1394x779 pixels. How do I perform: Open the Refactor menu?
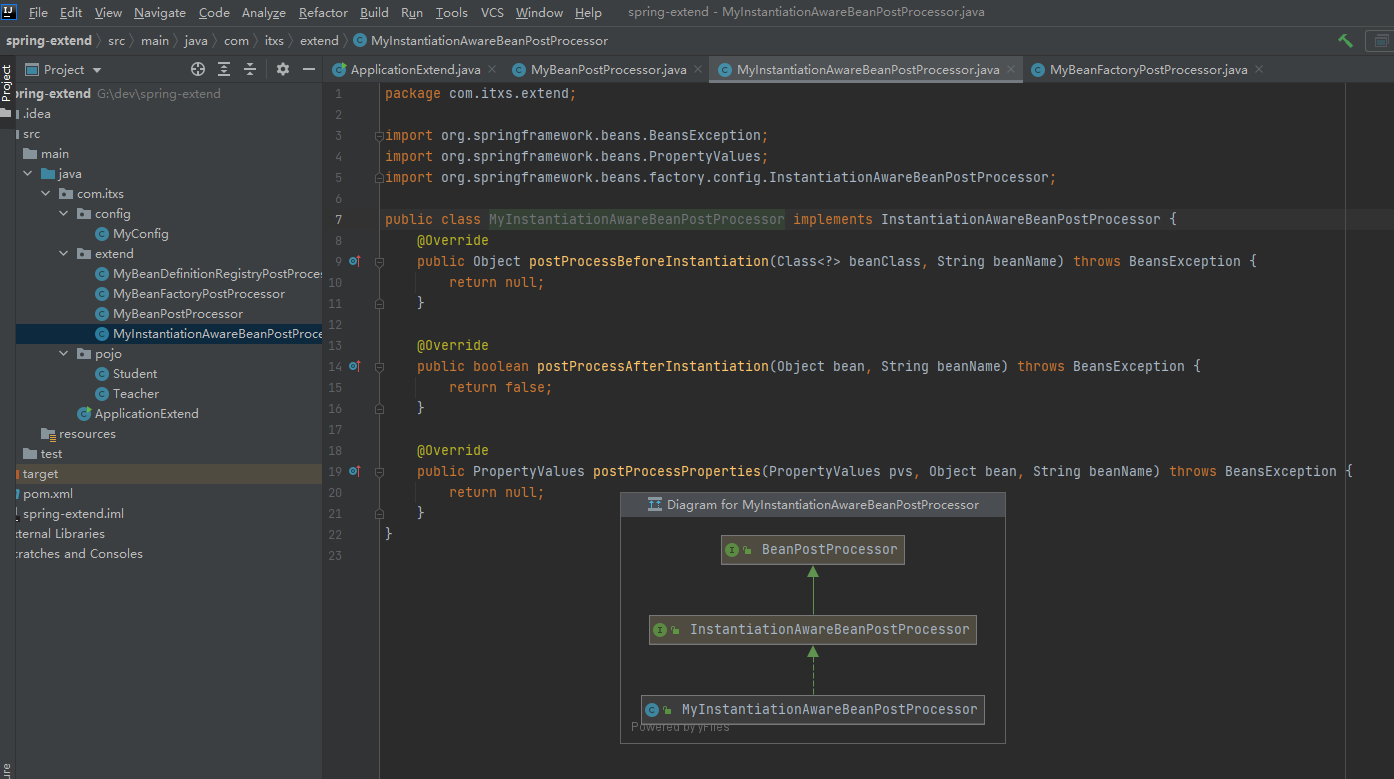click(x=323, y=12)
